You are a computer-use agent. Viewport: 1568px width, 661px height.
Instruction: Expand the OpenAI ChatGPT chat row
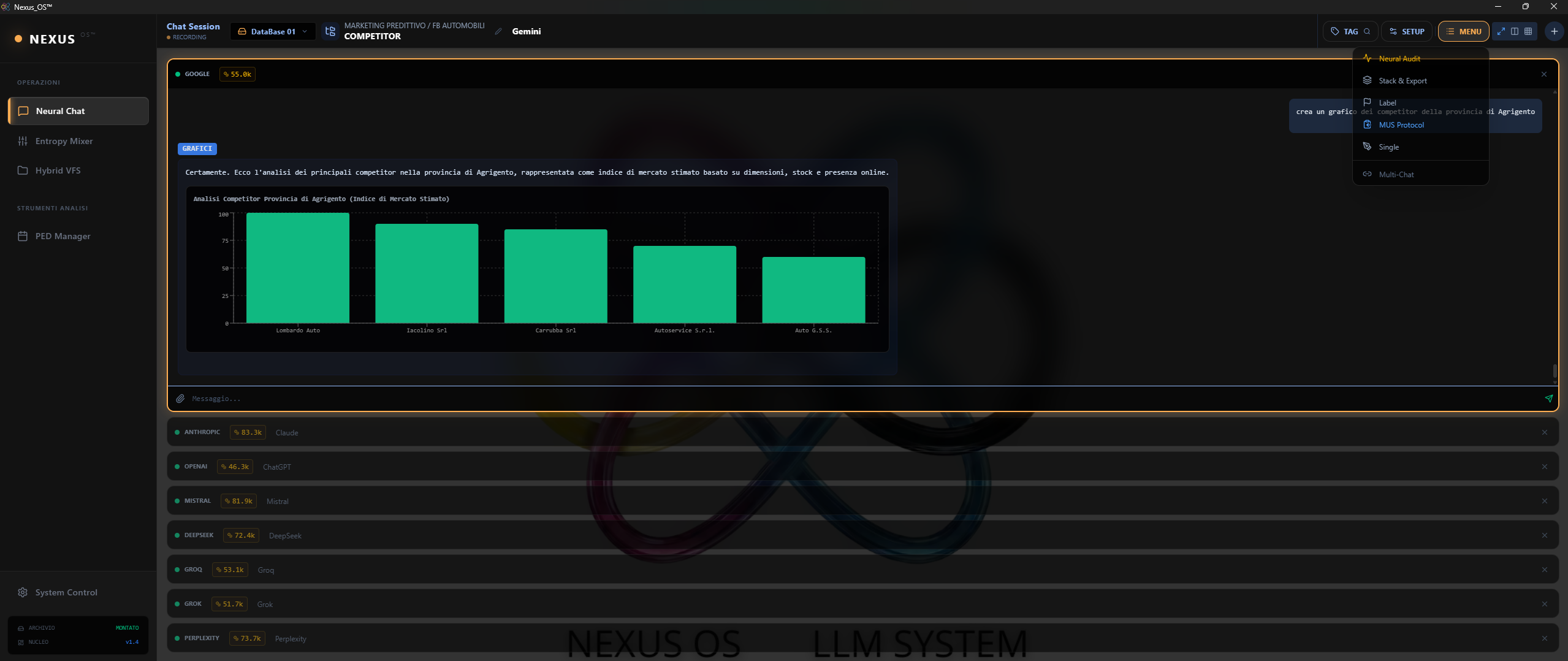click(x=862, y=467)
